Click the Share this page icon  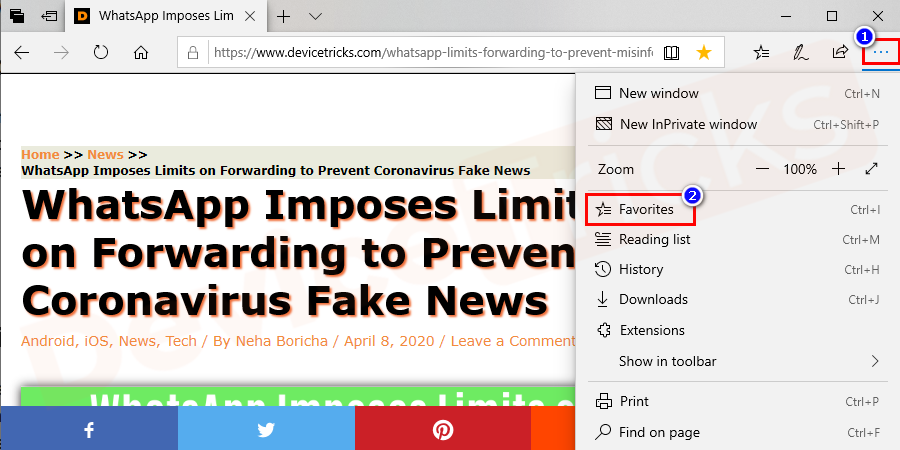(840, 53)
